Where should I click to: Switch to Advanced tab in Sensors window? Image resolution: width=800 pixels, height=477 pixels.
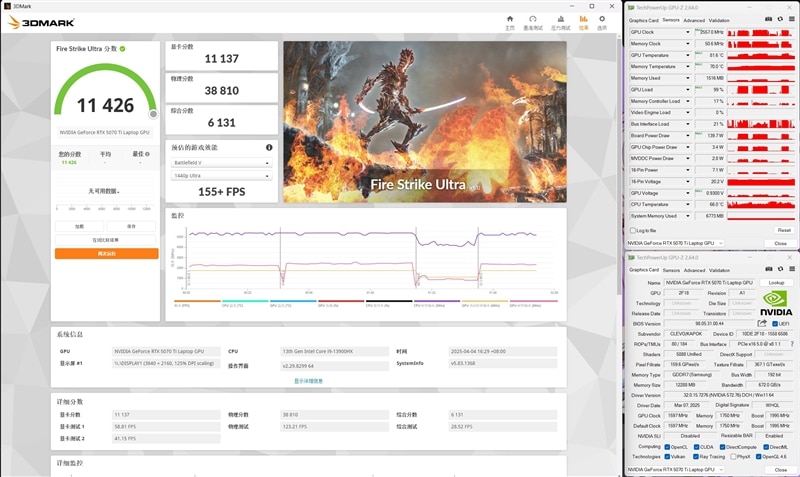pos(694,19)
